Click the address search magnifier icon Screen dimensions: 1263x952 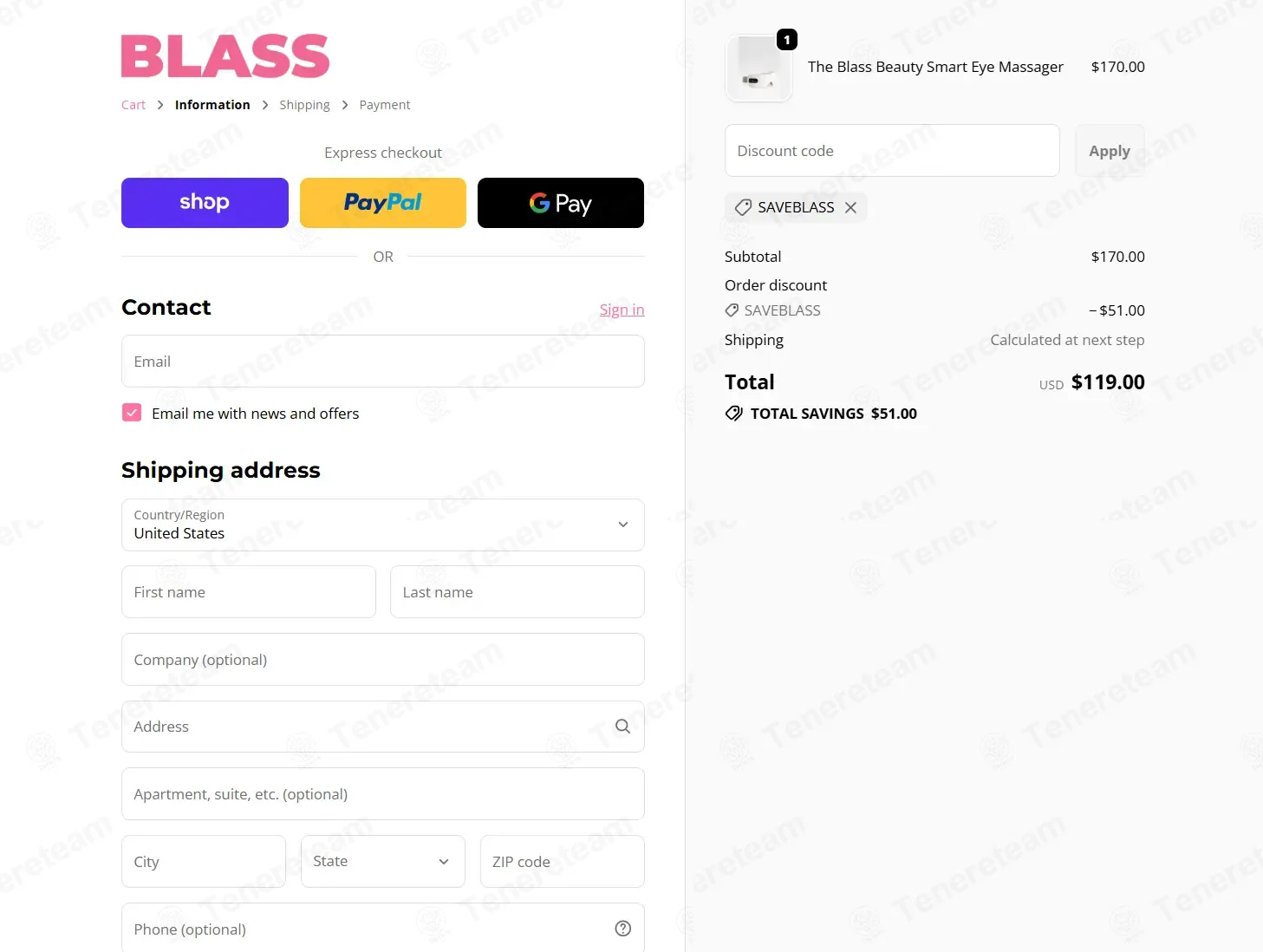click(x=622, y=727)
